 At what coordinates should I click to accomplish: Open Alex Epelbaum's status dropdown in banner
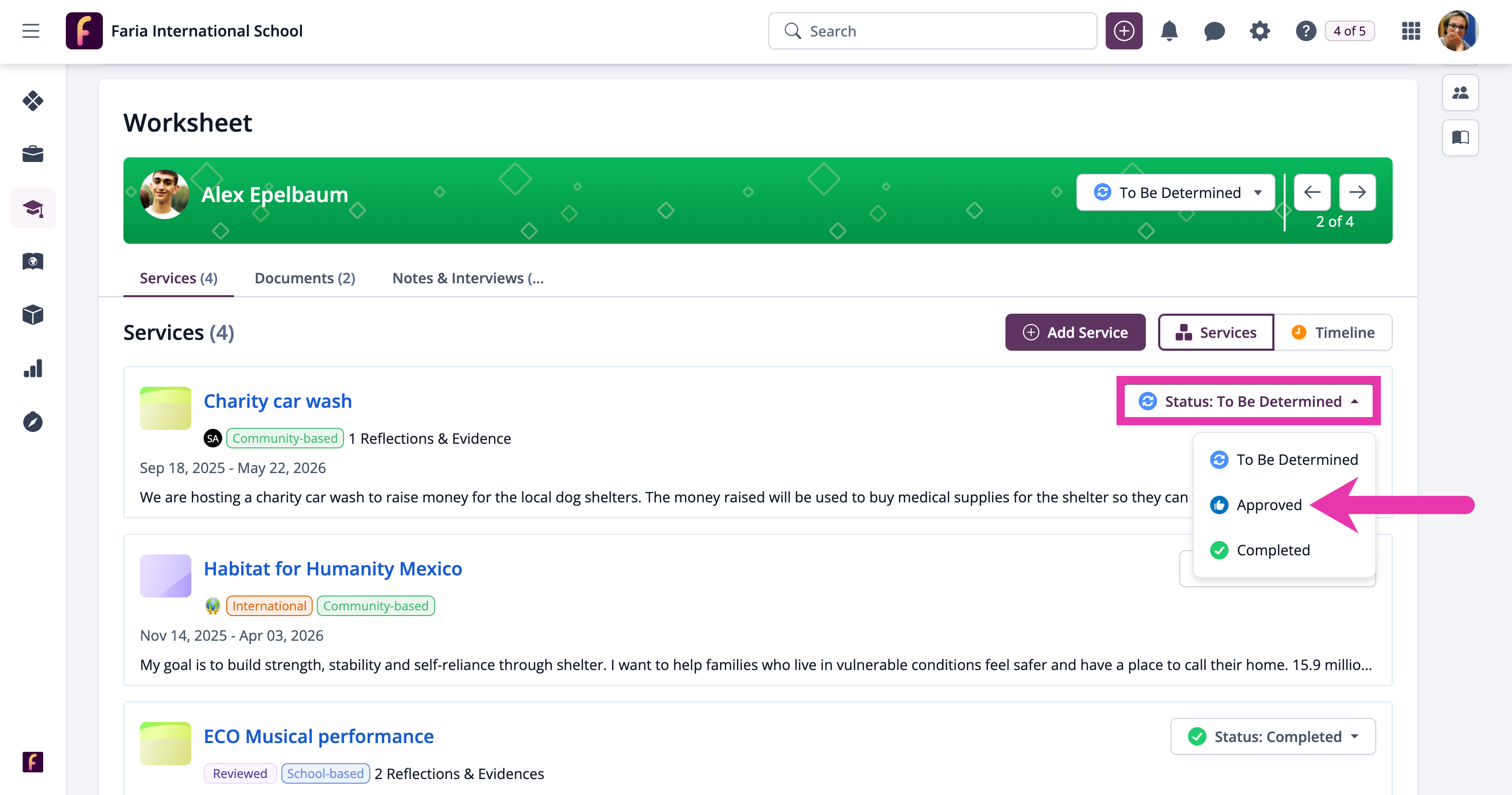click(1175, 192)
